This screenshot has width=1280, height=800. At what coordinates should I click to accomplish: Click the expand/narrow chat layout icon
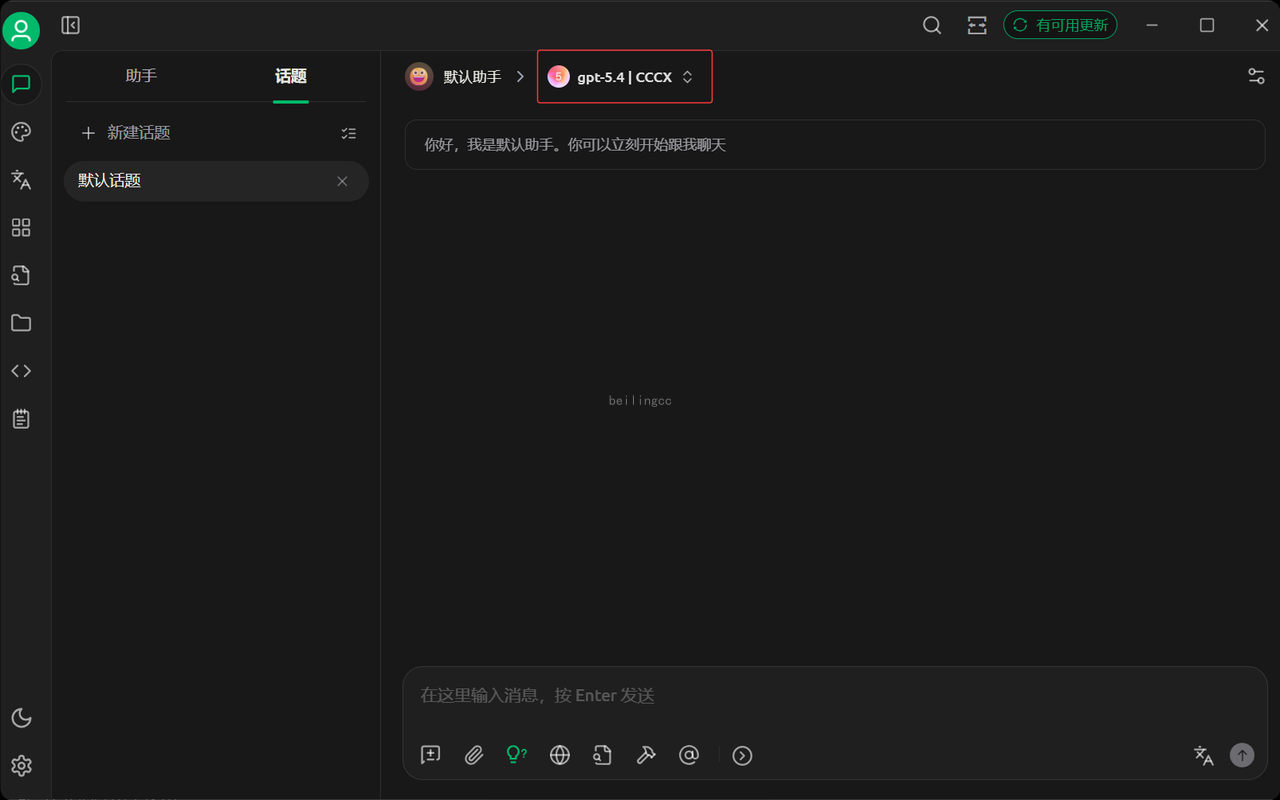977,25
